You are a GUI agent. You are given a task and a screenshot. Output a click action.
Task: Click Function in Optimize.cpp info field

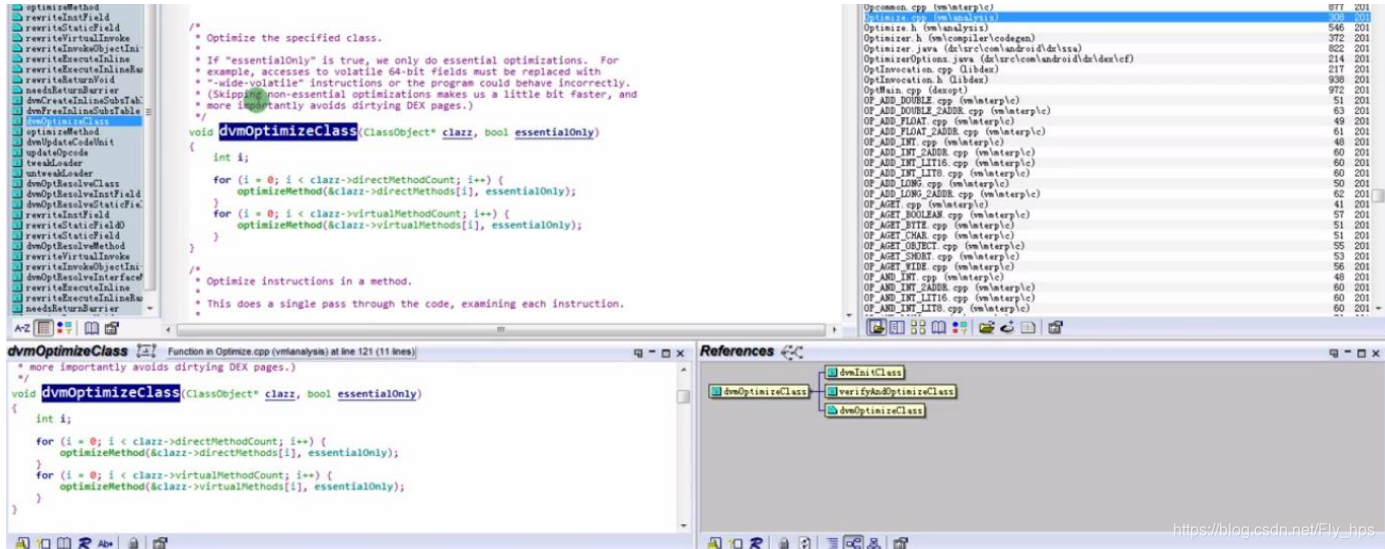290,352
